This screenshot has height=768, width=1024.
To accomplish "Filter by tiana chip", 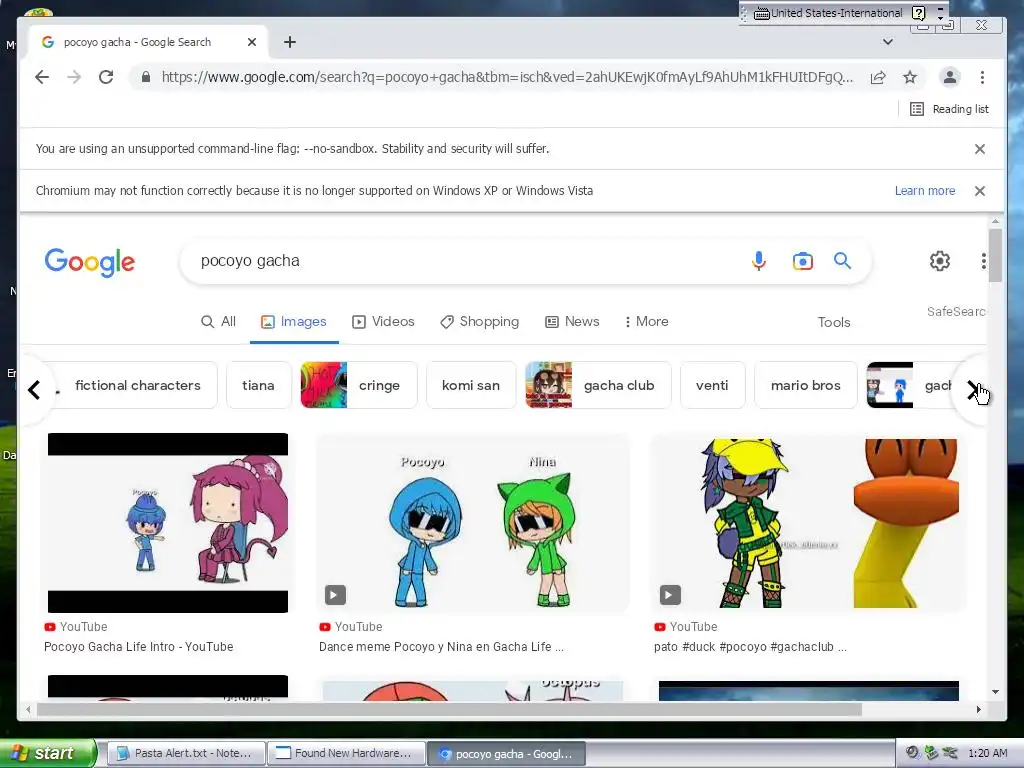I will pos(259,385).
